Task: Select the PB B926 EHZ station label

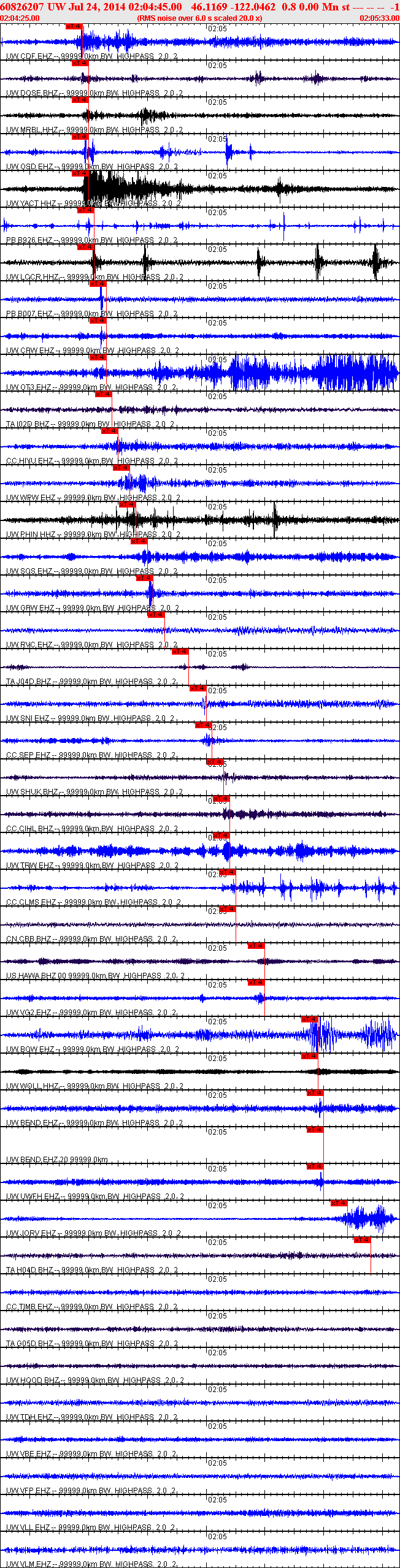Action: point(92,240)
